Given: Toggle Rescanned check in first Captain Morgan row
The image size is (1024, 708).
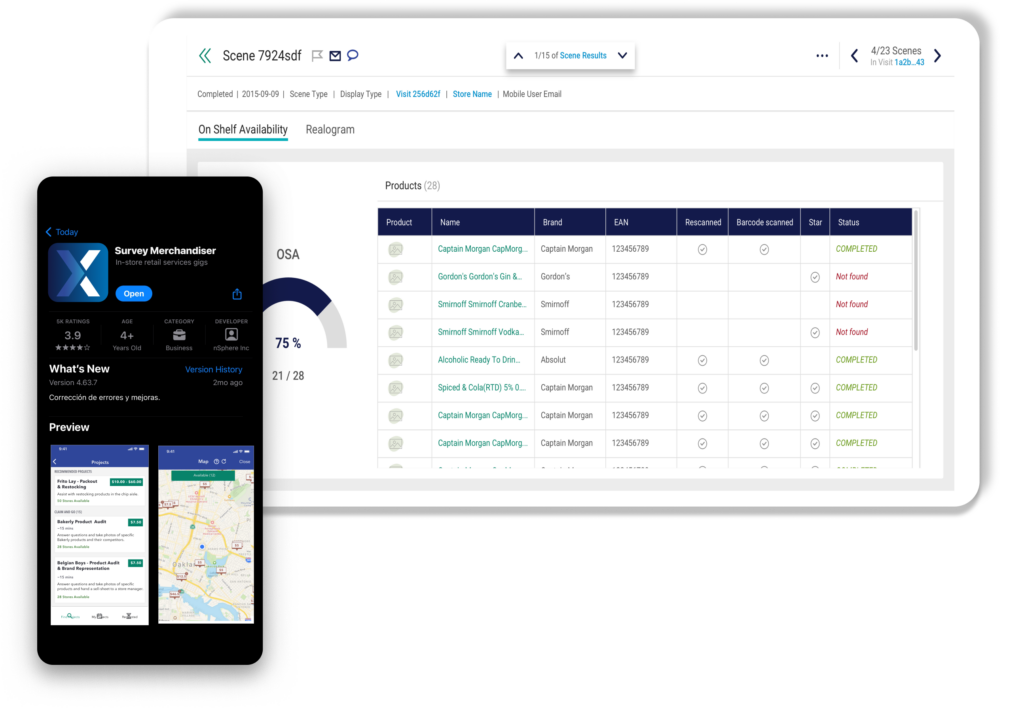Looking at the screenshot, I should point(702,249).
